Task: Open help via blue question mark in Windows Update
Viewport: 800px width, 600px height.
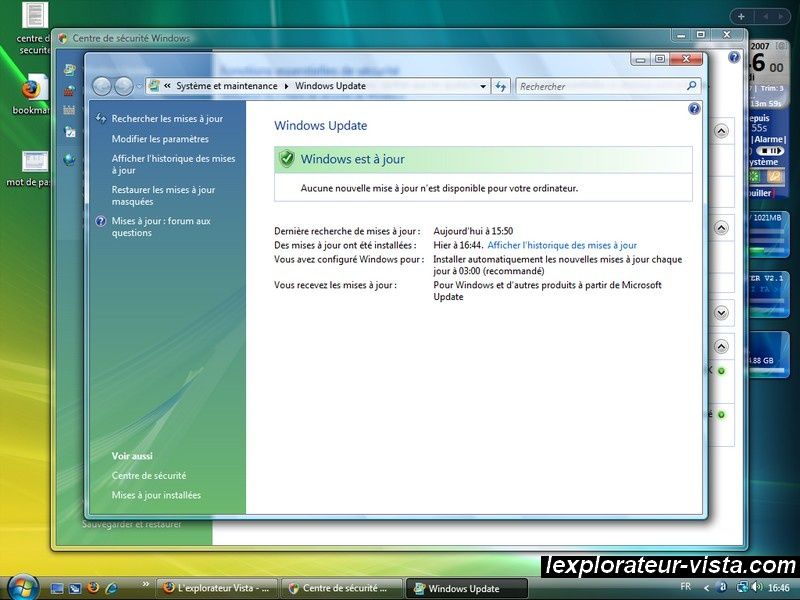Action: (x=694, y=109)
